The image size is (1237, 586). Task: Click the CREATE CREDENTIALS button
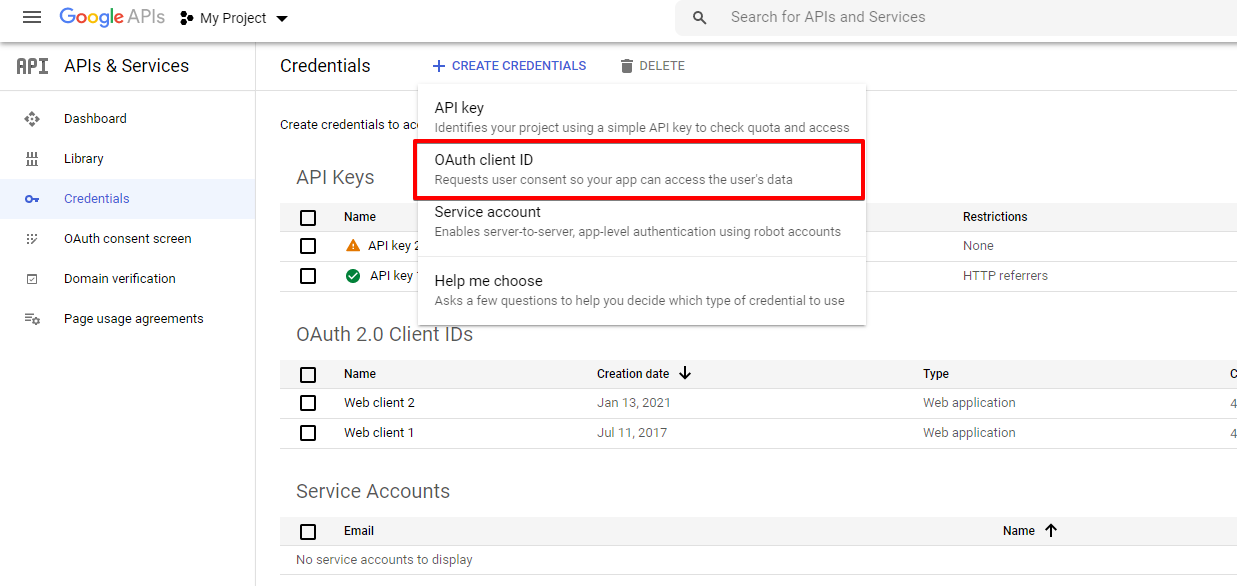tap(509, 66)
